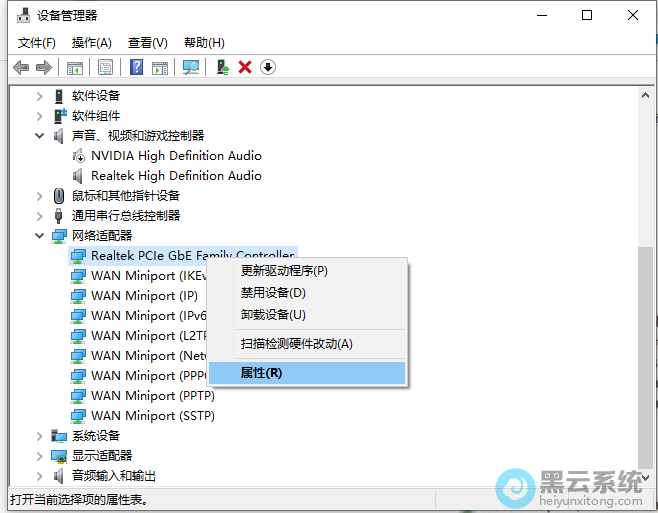
Task: Click the vertical scrollbar up arrow
Action: tap(643, 96)
